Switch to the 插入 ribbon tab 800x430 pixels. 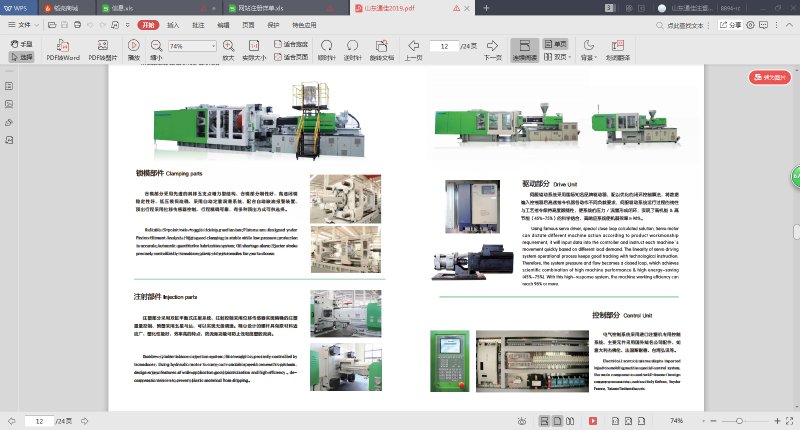pyautogui.click(x=173, y=23)
